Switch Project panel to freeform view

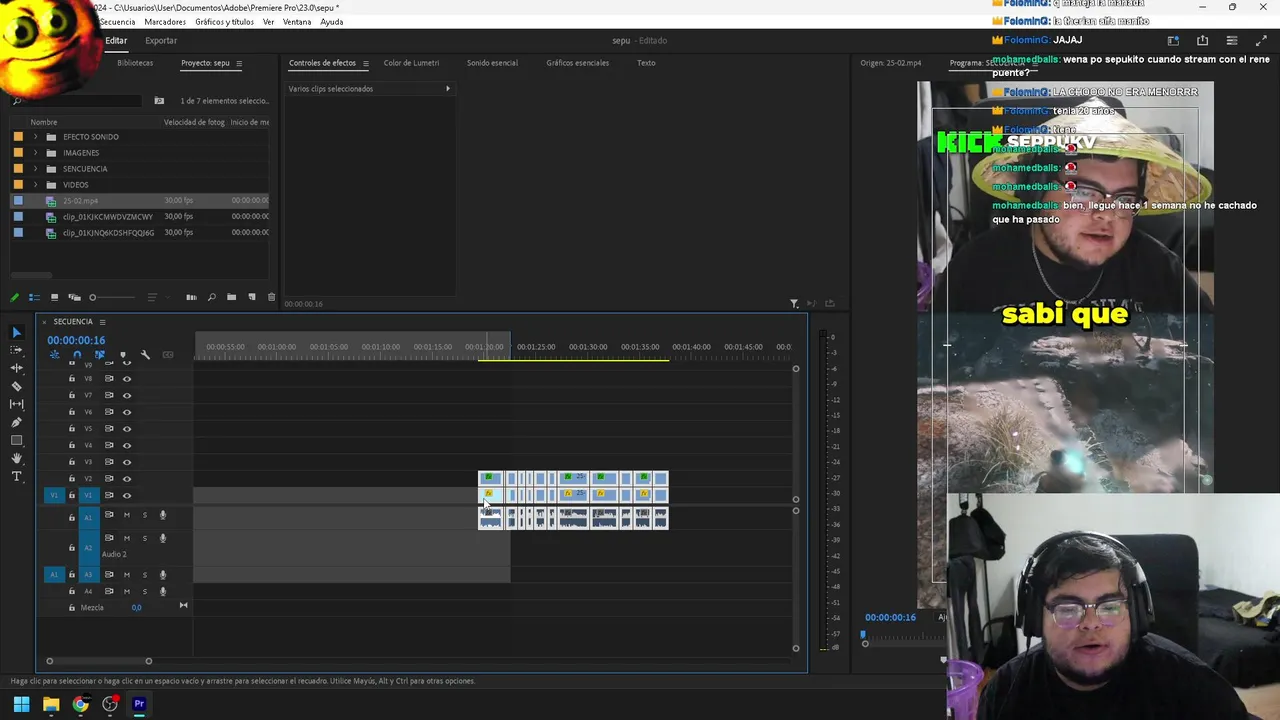coord(74,297)
